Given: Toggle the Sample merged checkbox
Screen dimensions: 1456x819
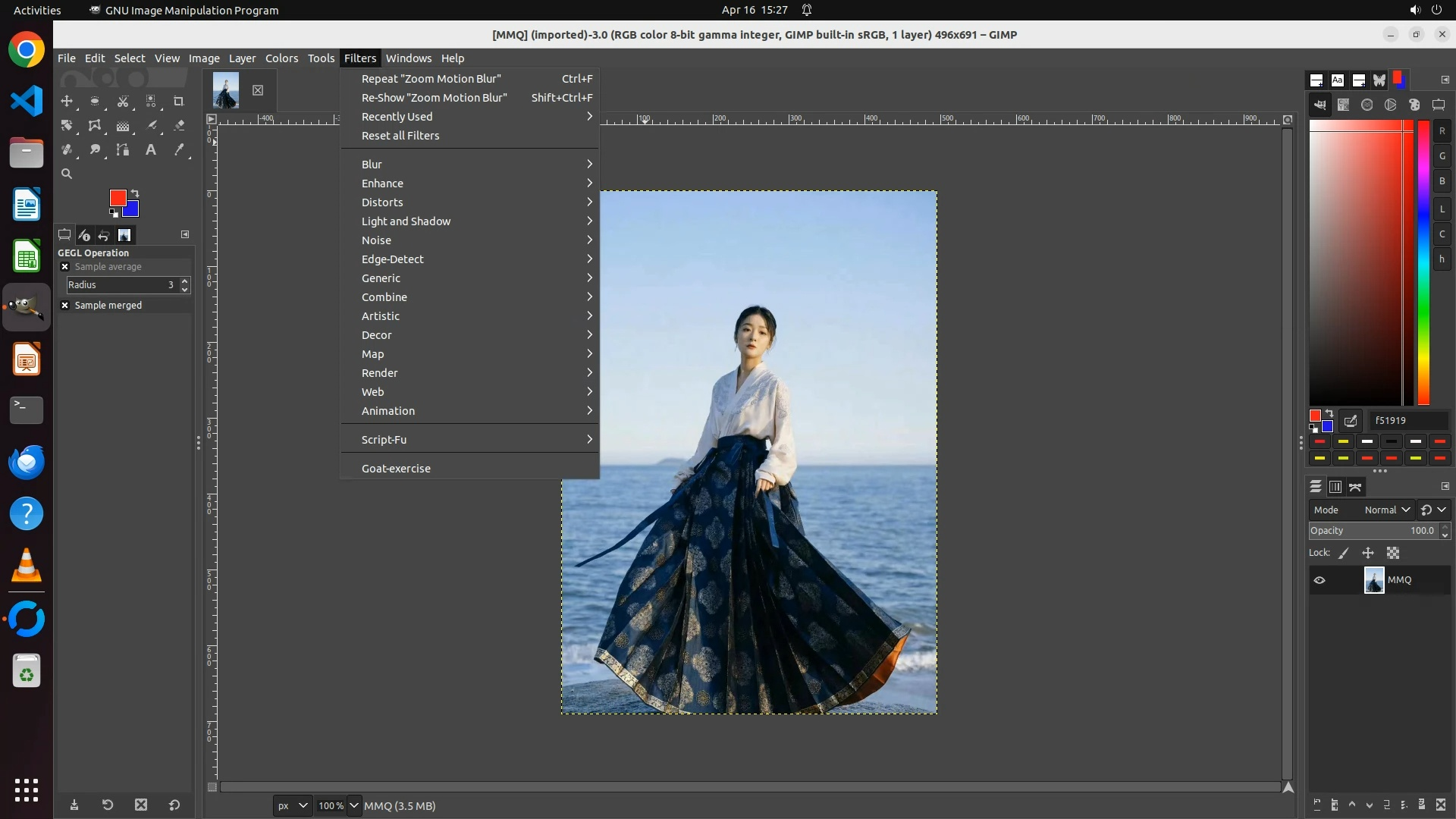Looking at the screenshot, I should 65,306.
